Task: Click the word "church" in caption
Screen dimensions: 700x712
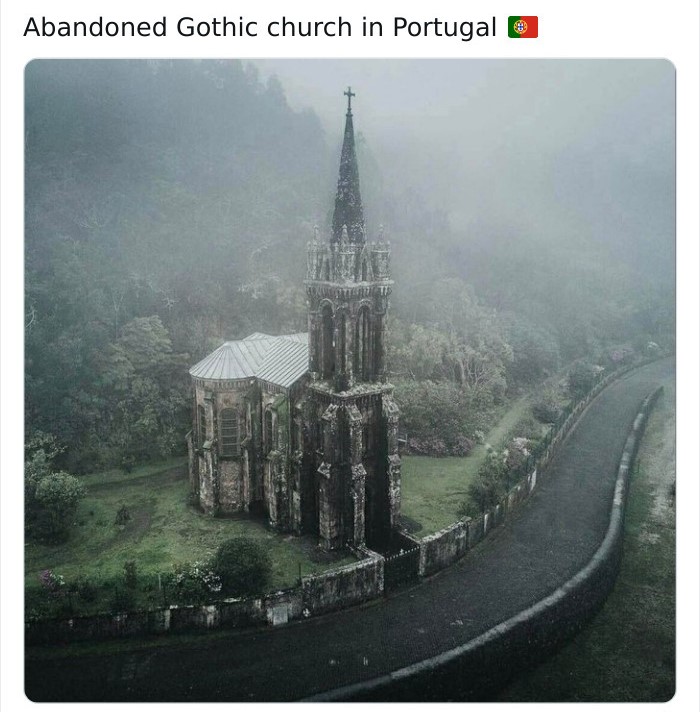Action: tap(310, 27)
